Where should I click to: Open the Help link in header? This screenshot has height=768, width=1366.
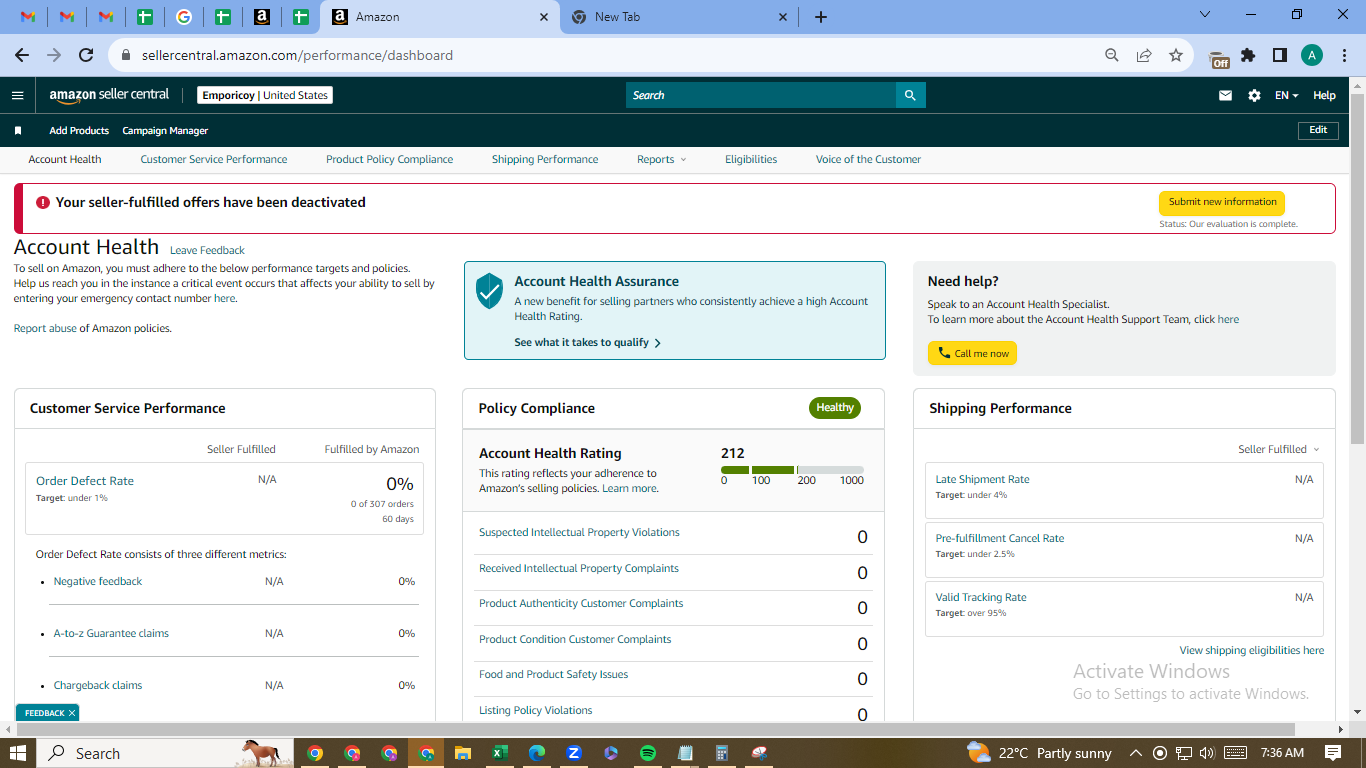click(1324, 95)
